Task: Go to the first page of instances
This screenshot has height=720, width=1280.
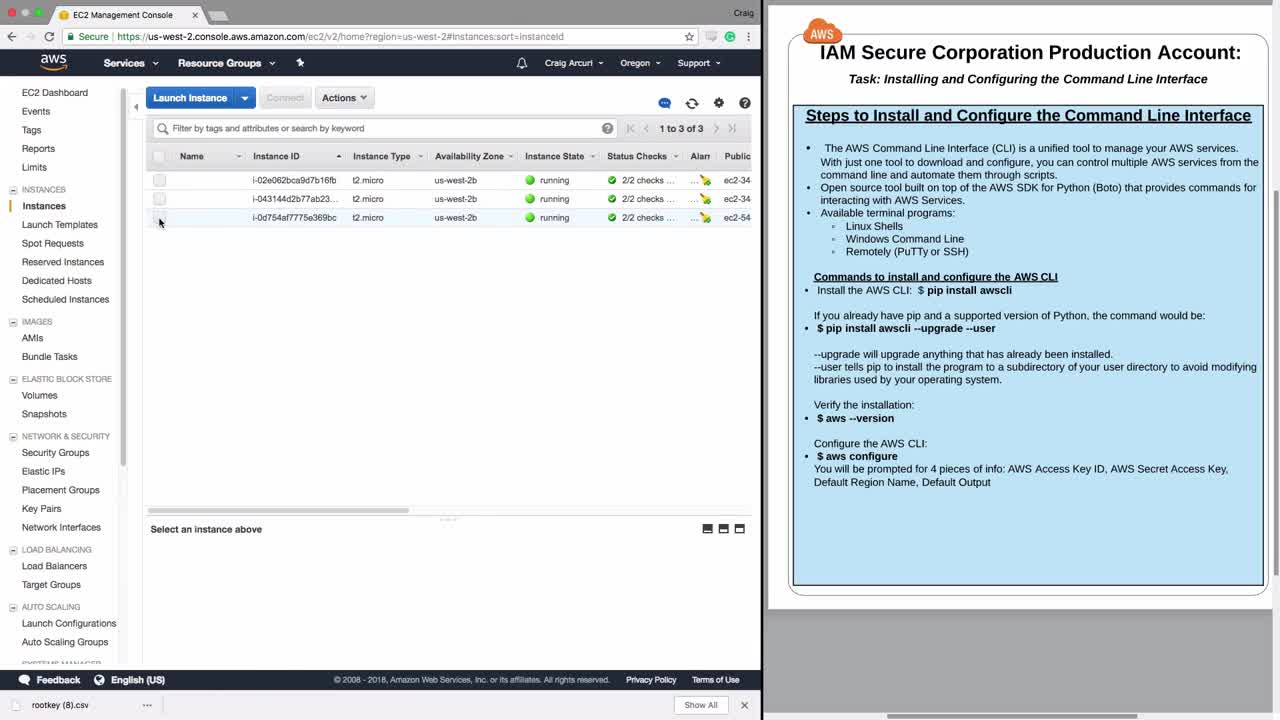Action: 630,128
